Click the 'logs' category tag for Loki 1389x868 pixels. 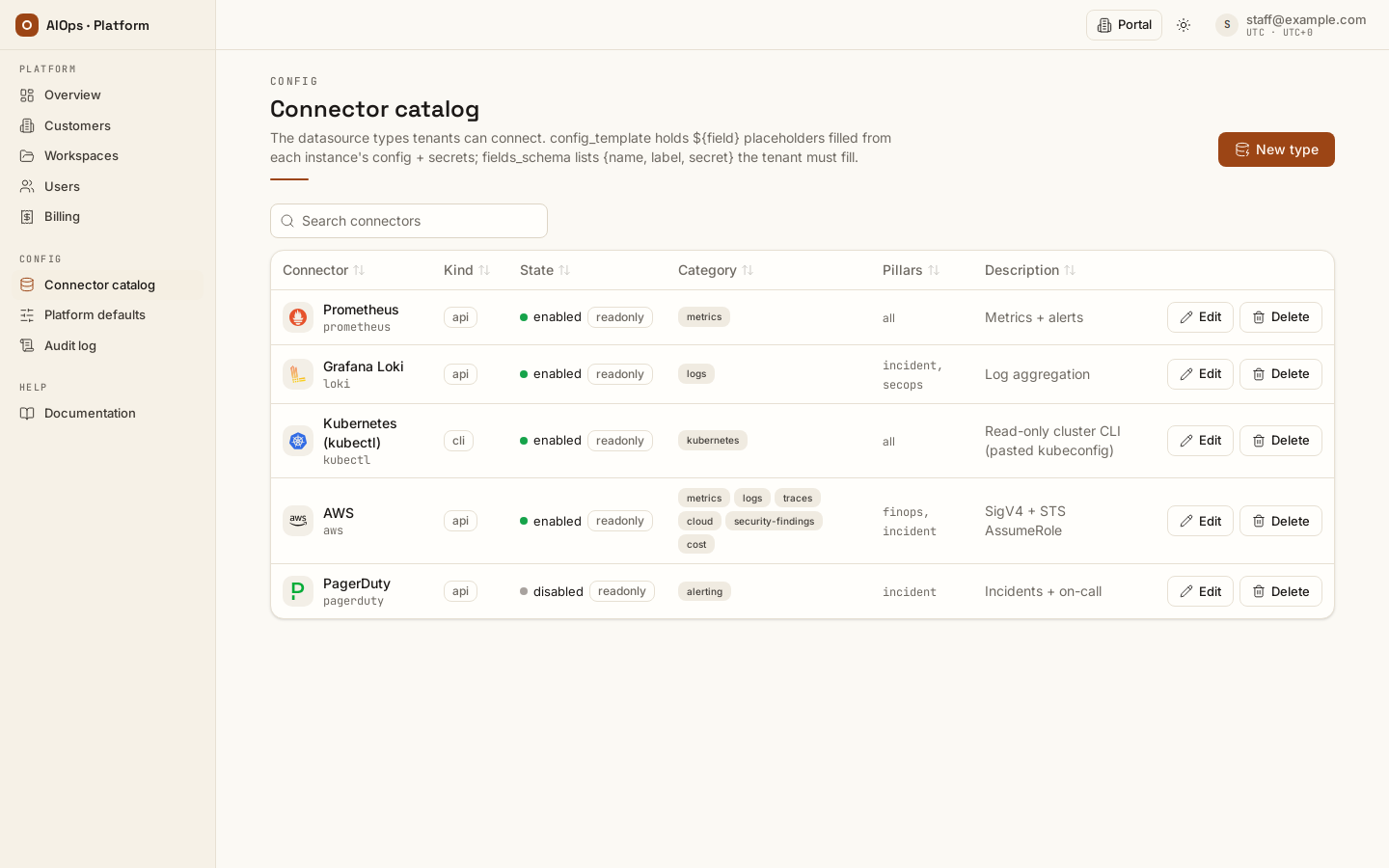[x=696, y=374]
